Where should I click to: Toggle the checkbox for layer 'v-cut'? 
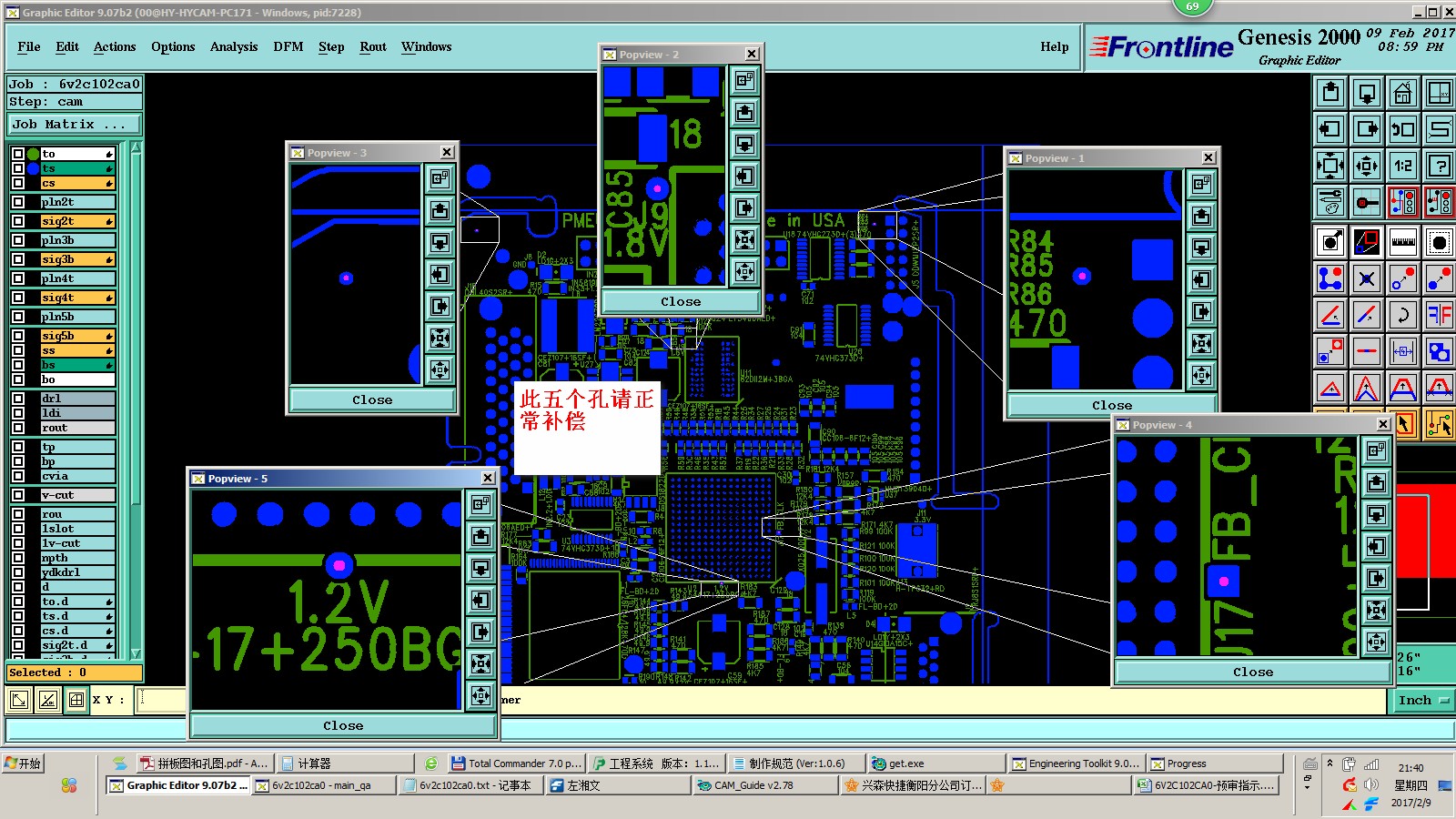[x=18, y=495]
